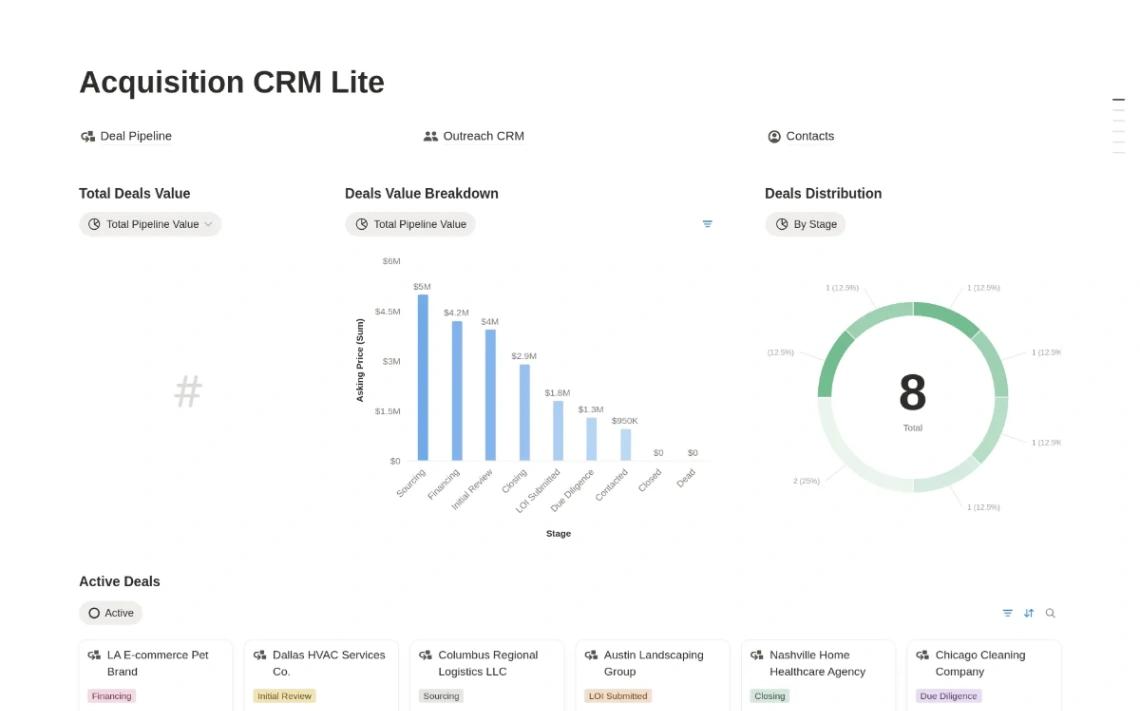This screenshot has height=711, width=1140.
Task: Open filter on Deals Value Breakdown chart
Action: click(x=707, y=224)
